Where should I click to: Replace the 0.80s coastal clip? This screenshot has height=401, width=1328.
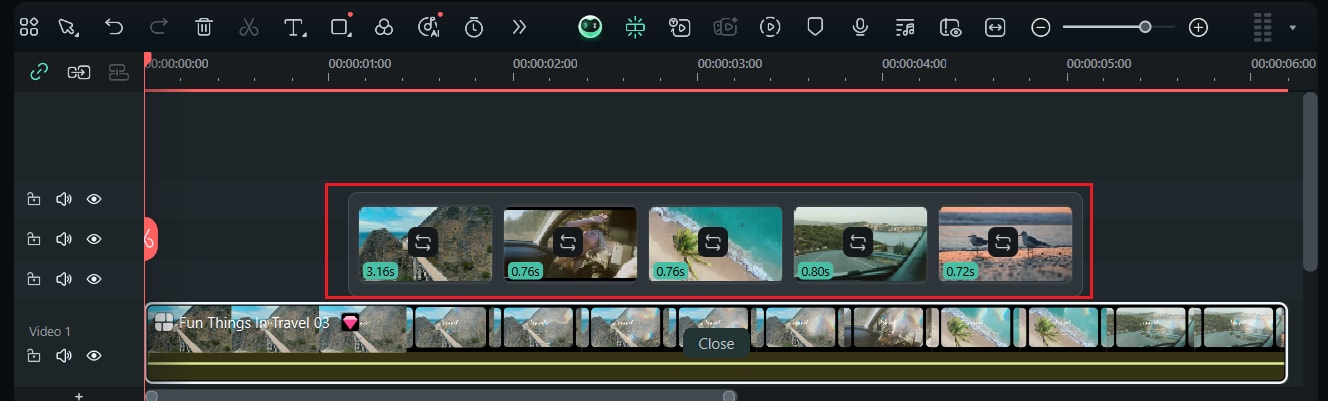[858, 242]
